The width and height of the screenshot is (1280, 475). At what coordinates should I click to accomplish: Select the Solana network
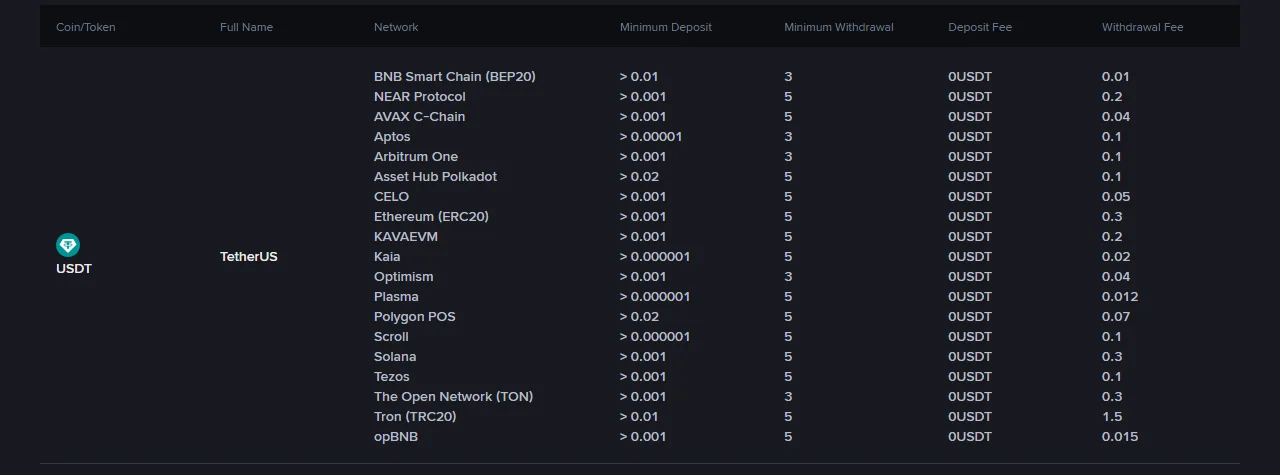[395, 357]
